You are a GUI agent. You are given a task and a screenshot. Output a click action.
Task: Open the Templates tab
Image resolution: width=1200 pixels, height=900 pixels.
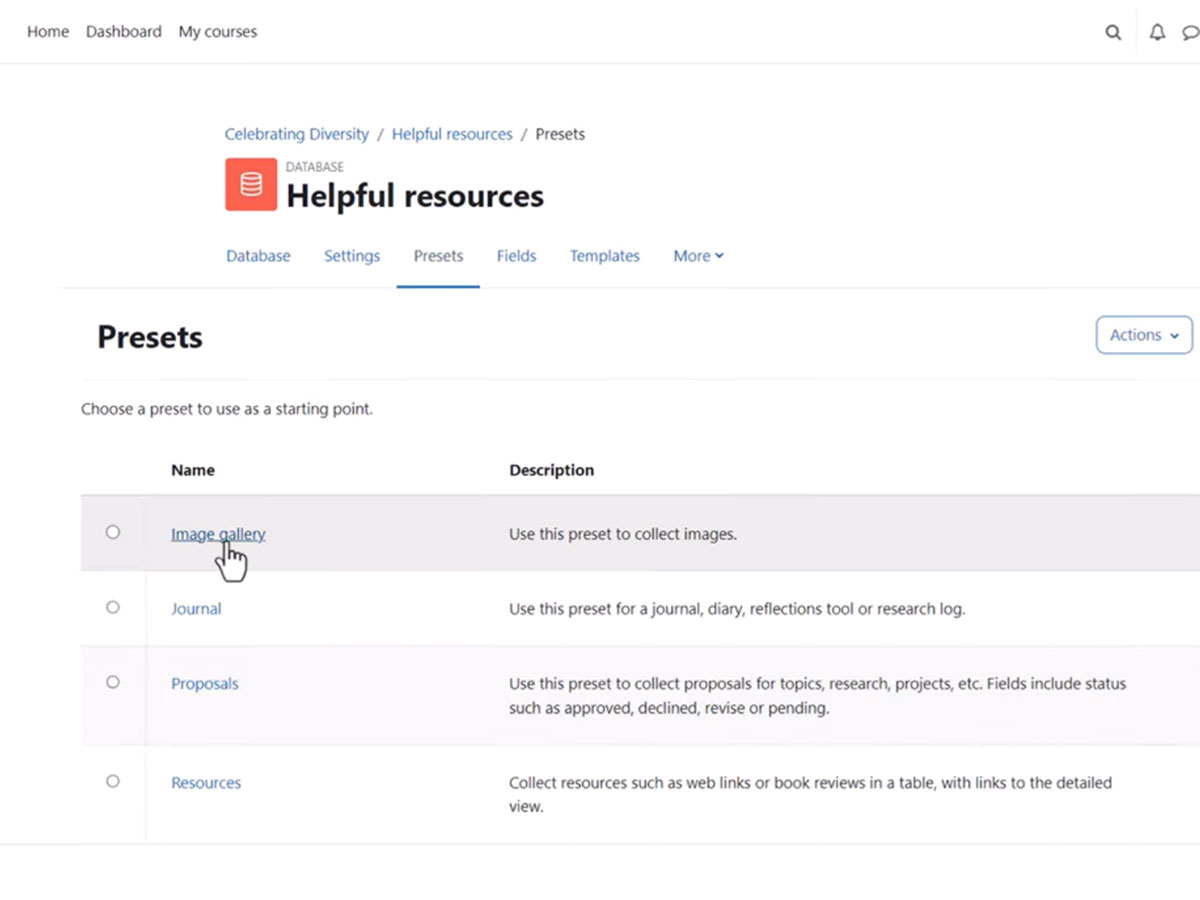[x=604, y=256]
